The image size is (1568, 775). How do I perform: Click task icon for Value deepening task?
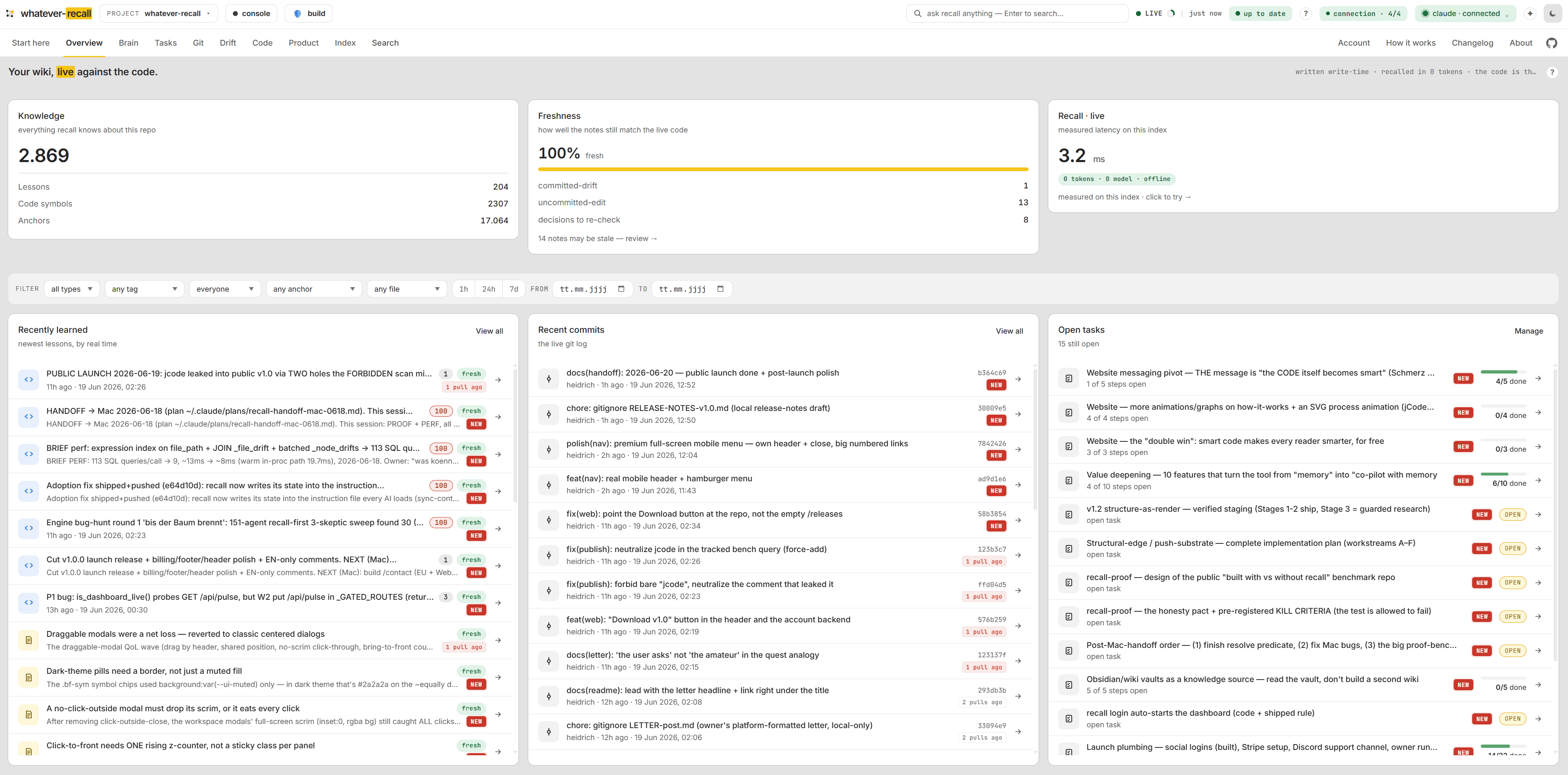[1068, 480]
